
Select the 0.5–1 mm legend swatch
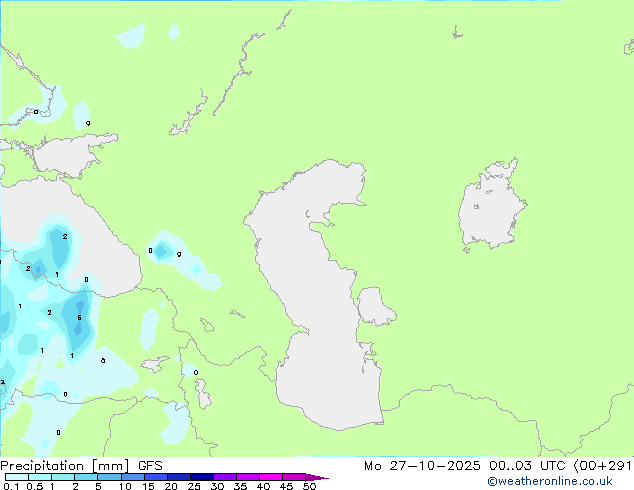[40, 477]
